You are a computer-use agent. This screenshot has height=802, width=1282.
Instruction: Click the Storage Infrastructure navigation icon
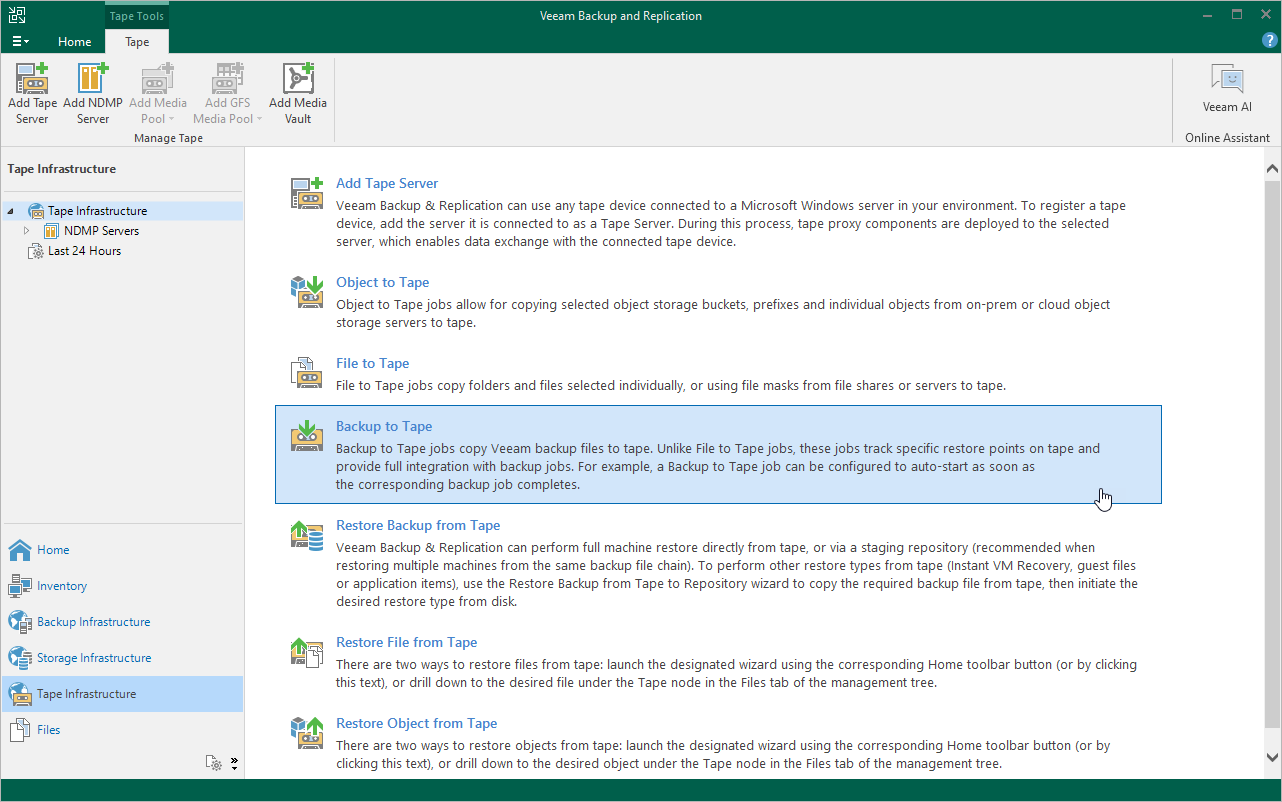click(x=20, y=658)
